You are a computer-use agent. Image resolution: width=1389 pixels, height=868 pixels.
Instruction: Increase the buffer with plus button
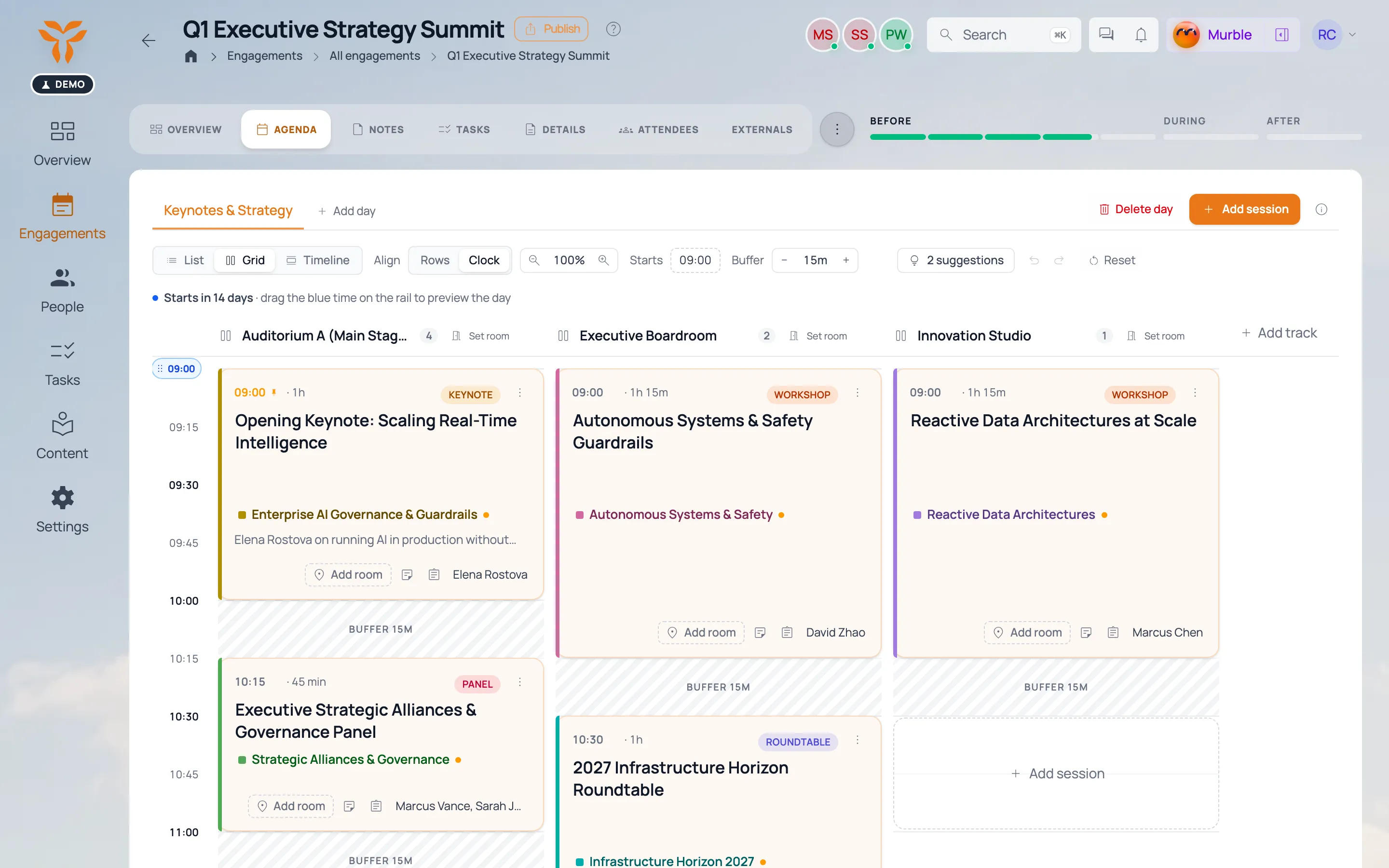pyautogui.click(x=845, y=260)
